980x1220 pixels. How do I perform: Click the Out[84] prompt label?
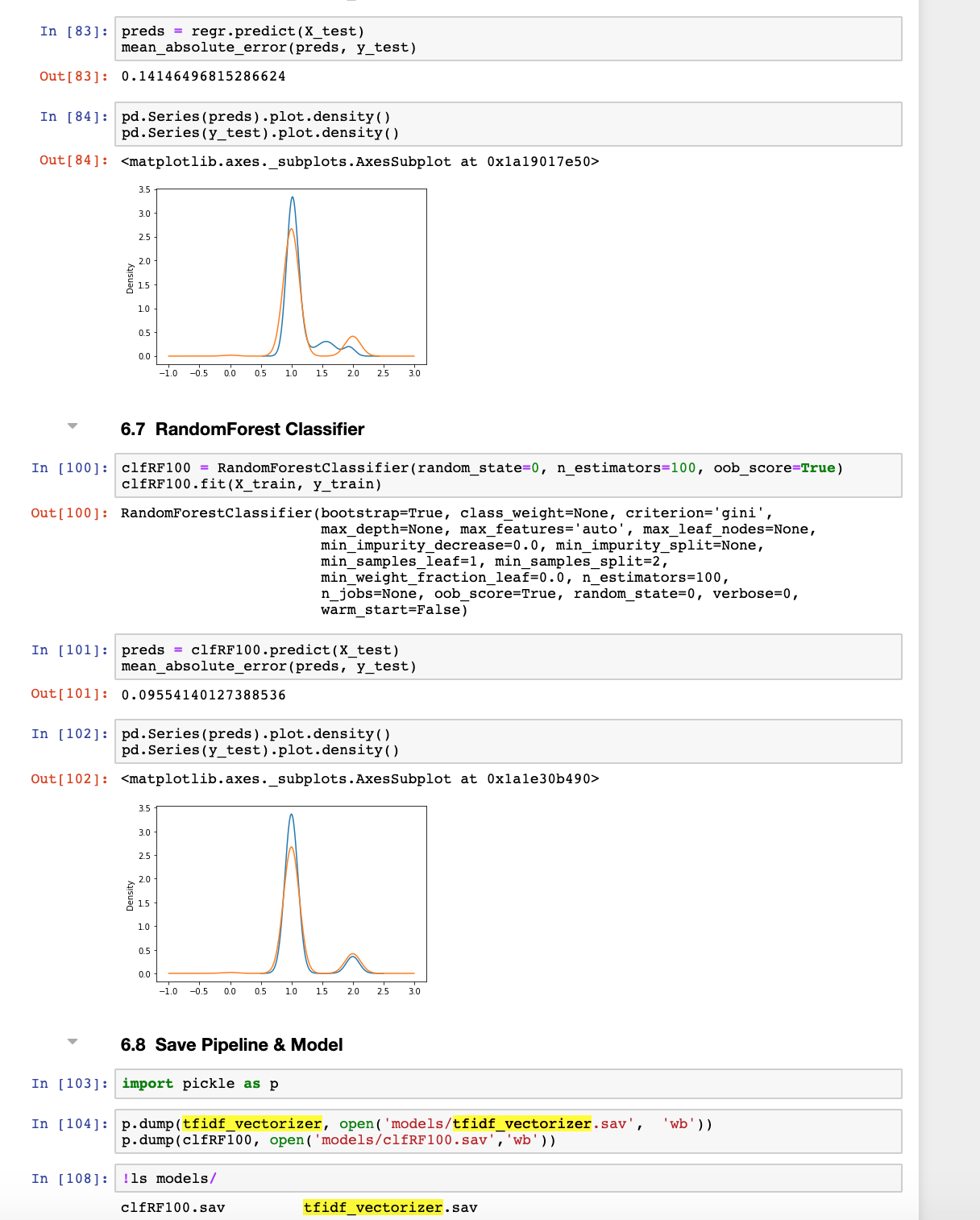[x=74, y=160]
